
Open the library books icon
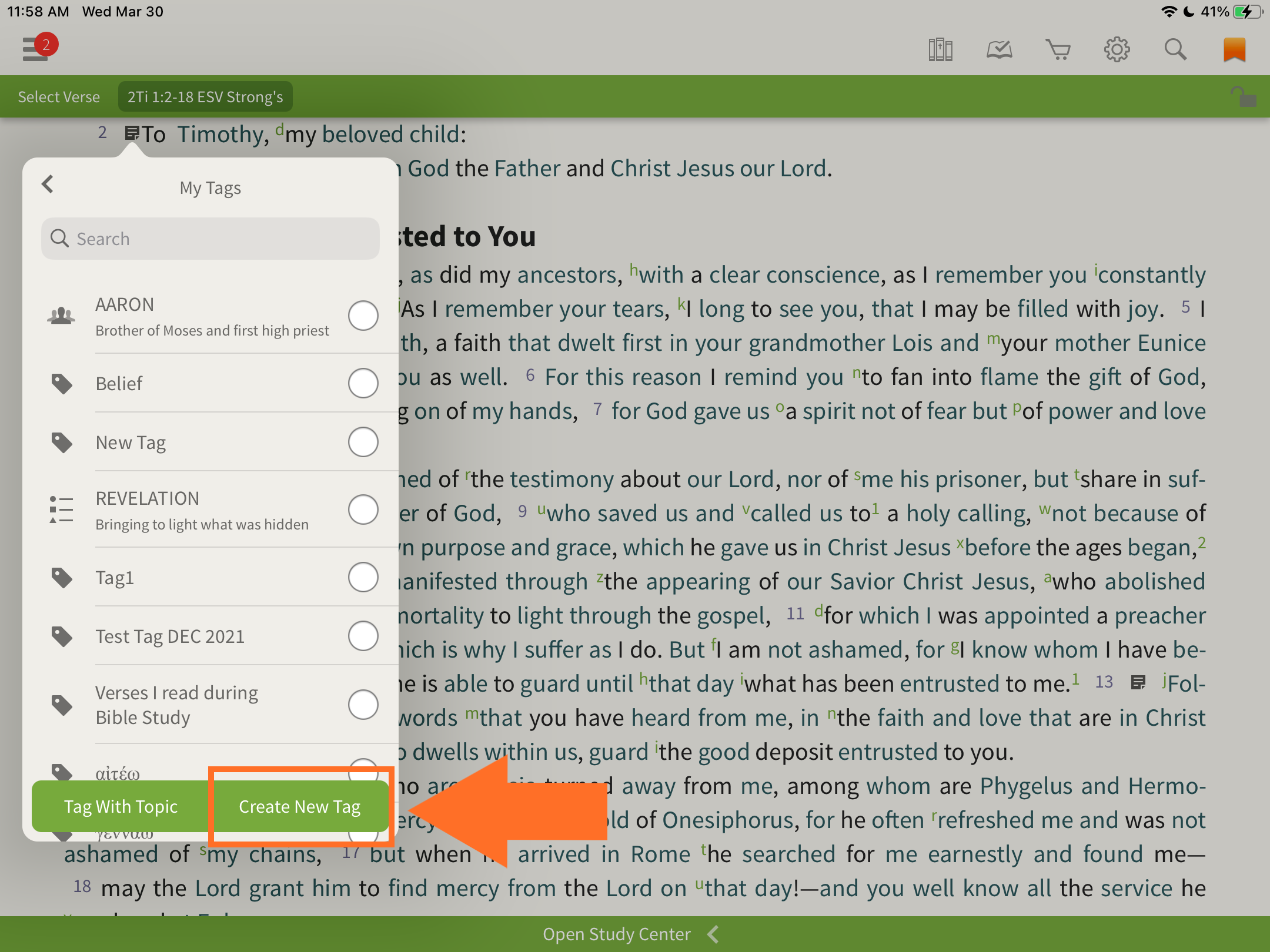pyautogui.click(x=940, y=50)
